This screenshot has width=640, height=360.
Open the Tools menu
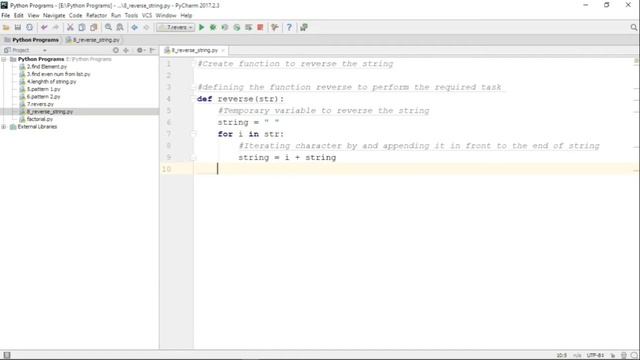pos(131,16)
